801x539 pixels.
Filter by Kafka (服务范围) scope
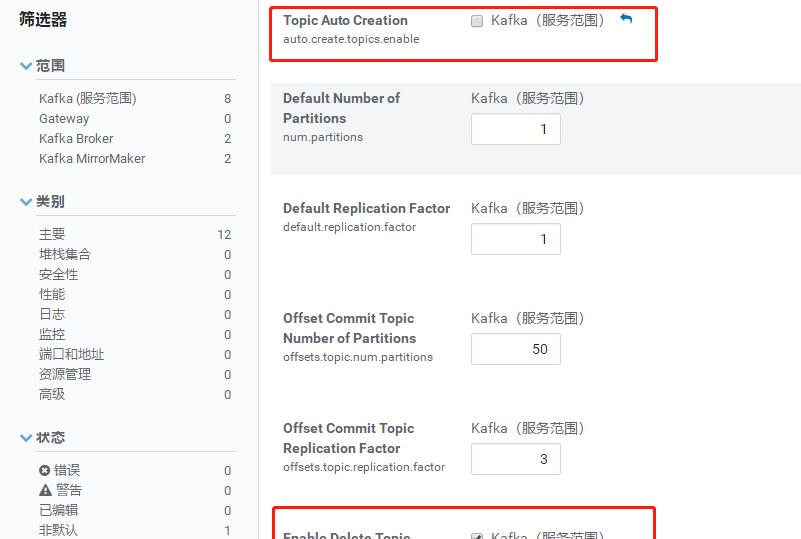tap(87, 99)
